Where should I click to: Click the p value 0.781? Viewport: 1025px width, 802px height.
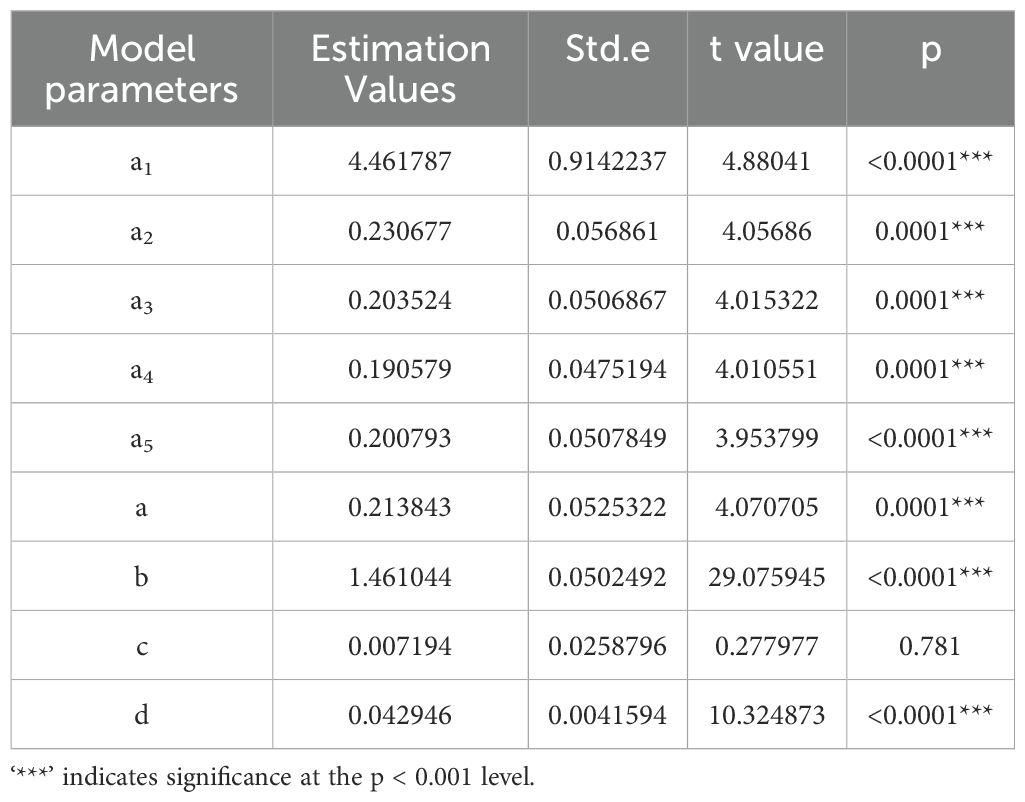(930, 646)
